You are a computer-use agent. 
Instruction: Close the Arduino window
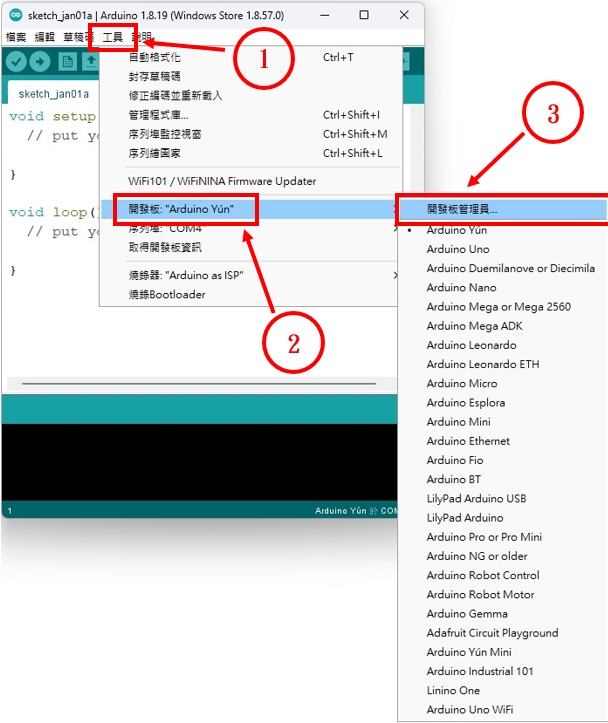(x=404, y=15)
